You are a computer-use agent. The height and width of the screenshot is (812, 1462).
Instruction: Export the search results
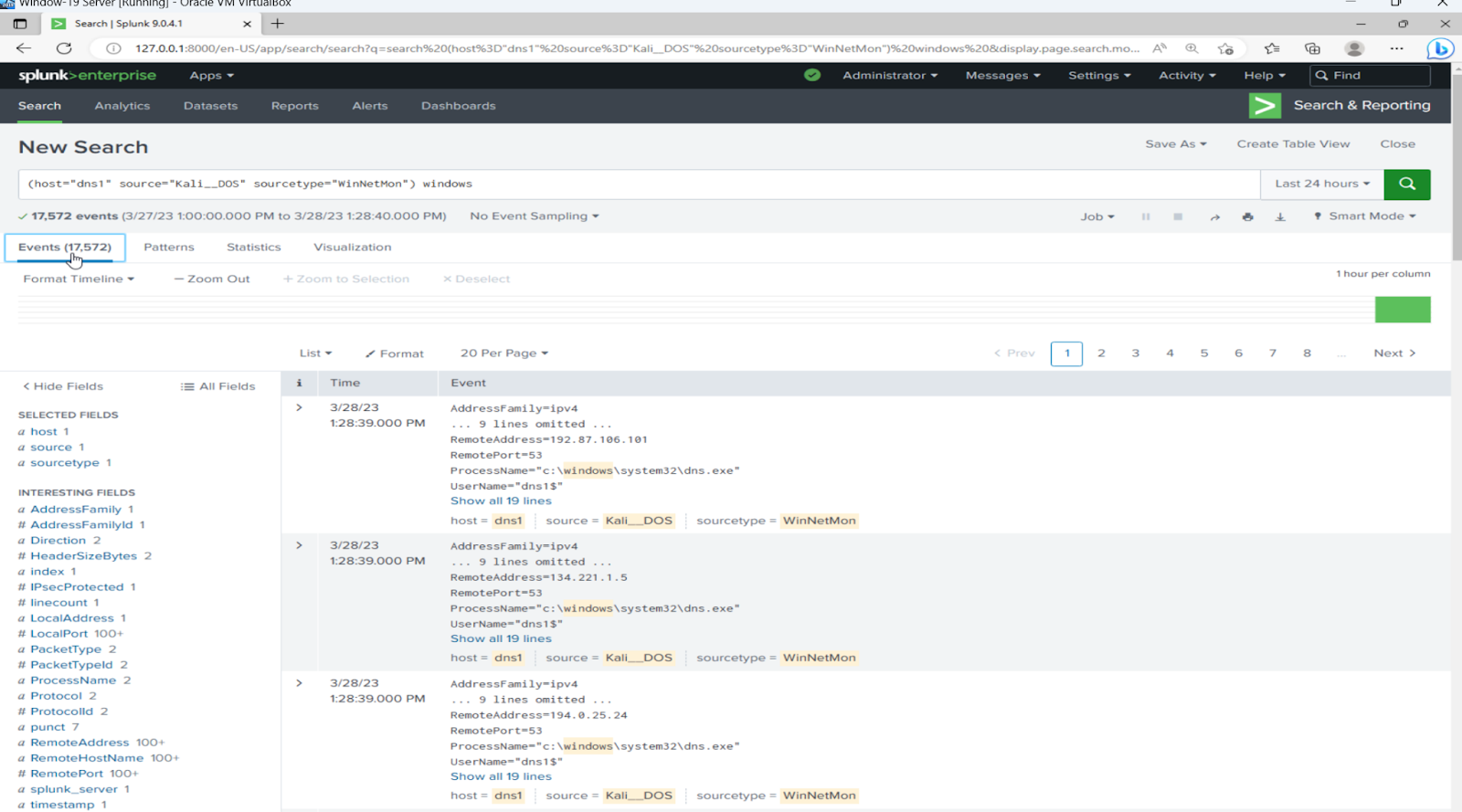click(1280, 216)
